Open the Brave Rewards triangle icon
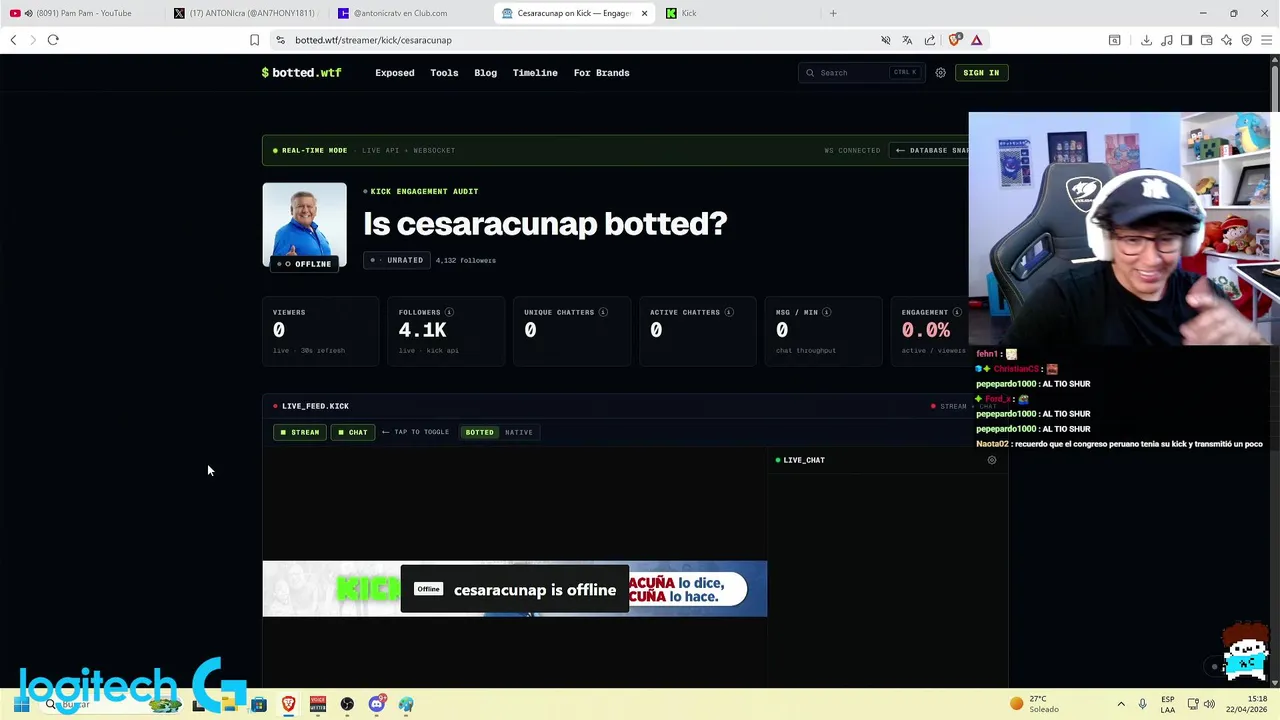 pyautogui.click(x=977, y=40)
